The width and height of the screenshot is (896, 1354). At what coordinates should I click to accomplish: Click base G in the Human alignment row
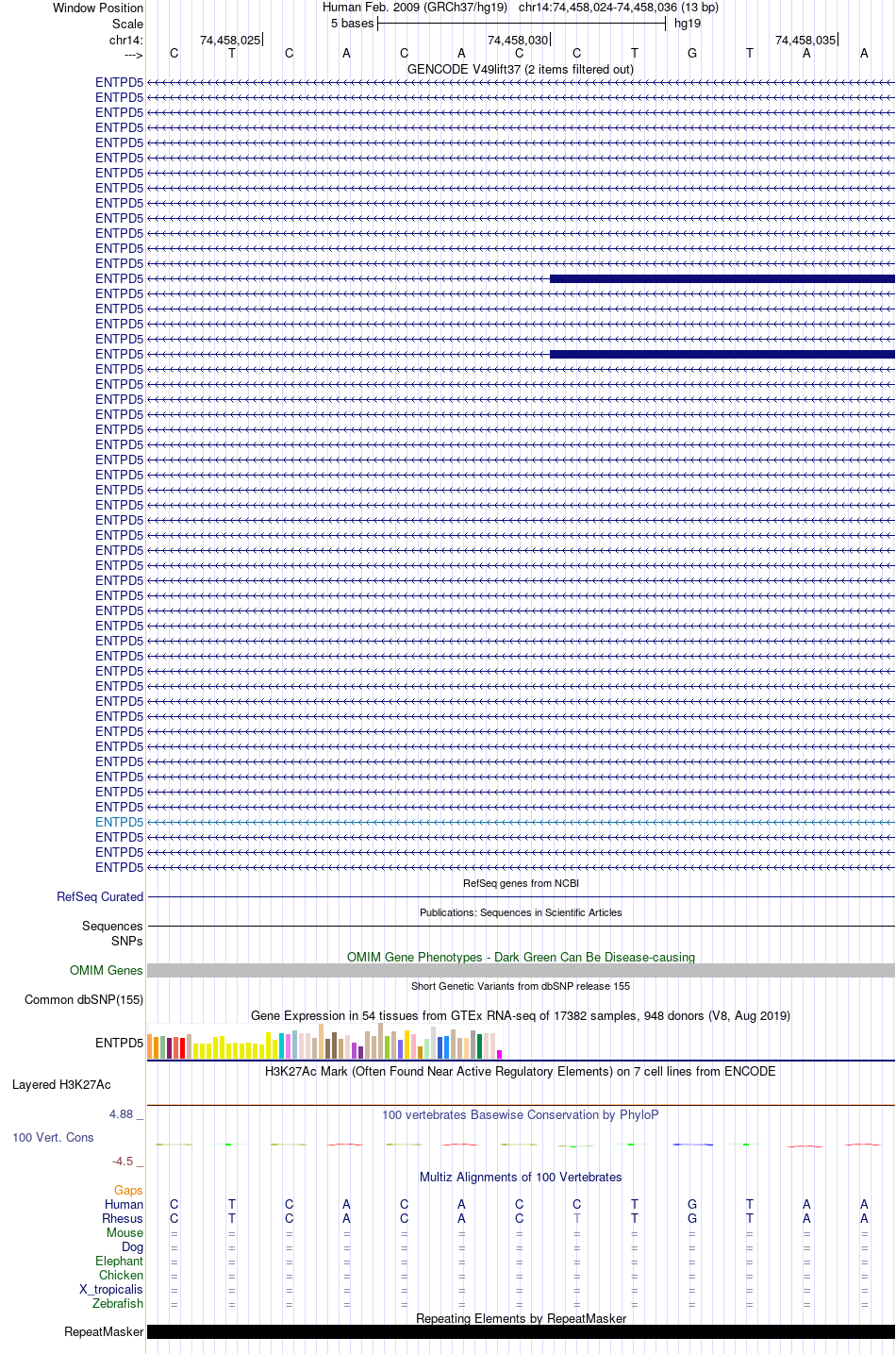(x=692, y=1204)
